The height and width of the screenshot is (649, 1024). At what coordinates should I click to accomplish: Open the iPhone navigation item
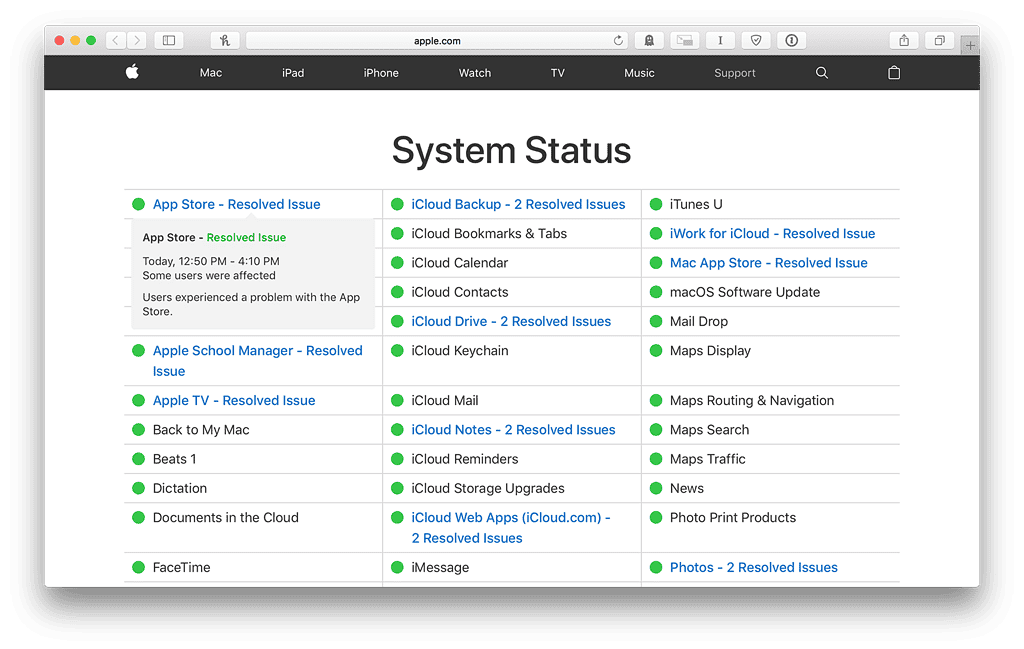[x=381, y=73]
